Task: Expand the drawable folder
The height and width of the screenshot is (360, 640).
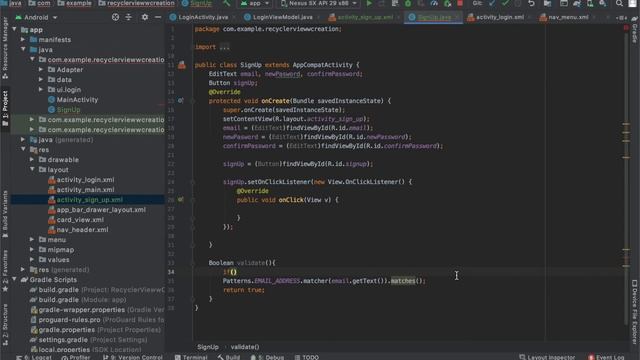Action: pyautogui.click(x=32, y=160)
